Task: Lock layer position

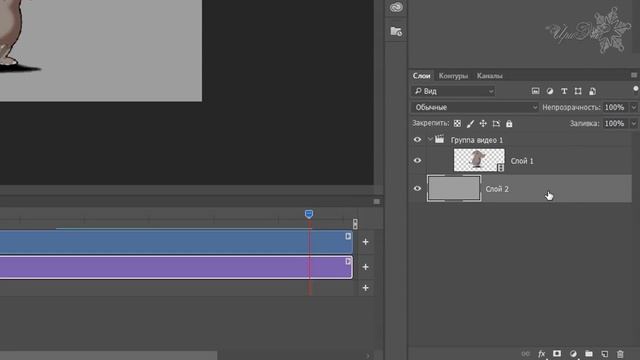Action: click(483, 123)
